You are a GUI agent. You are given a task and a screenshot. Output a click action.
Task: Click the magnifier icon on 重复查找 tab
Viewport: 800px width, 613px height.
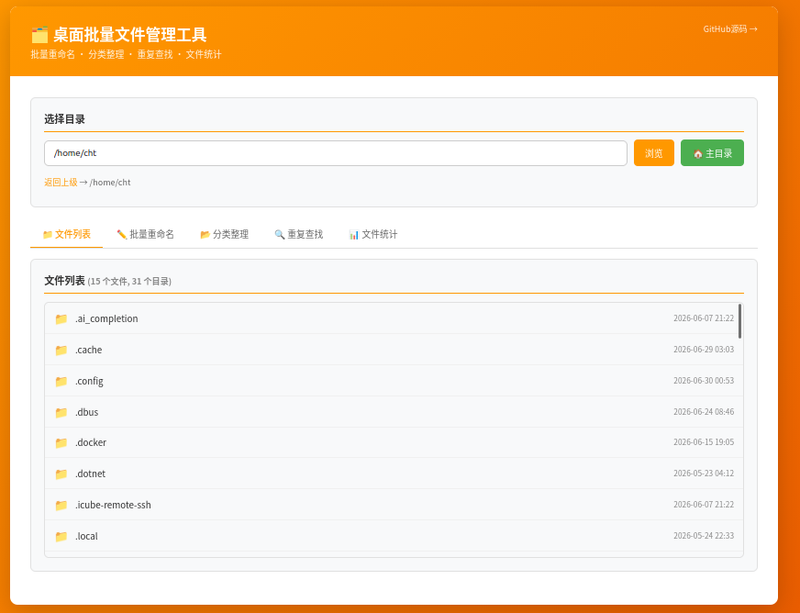point(279,234)
